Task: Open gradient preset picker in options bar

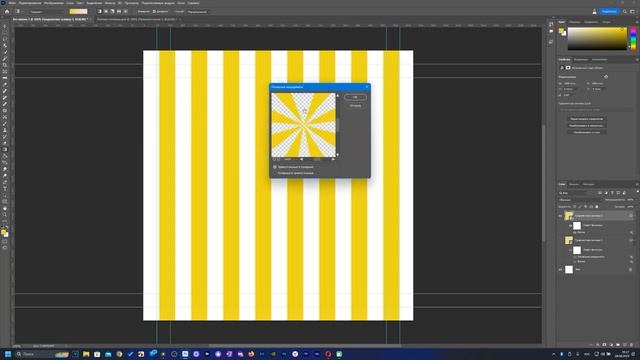Action: (78, 11)
